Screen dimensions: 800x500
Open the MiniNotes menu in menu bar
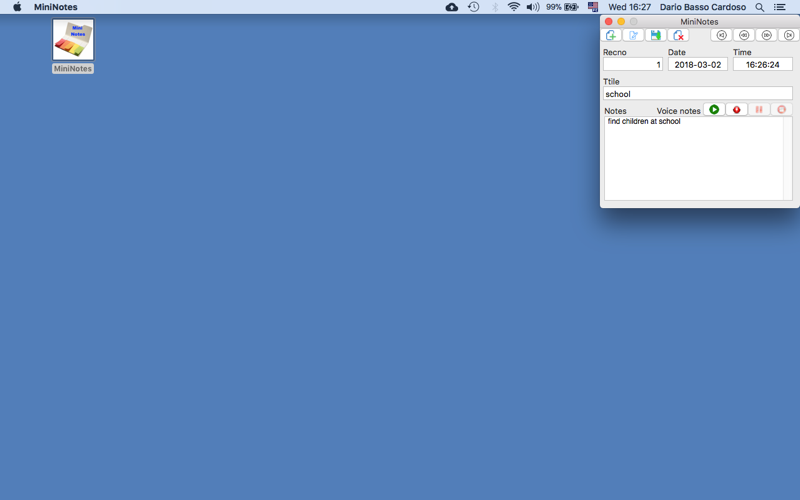56,7
